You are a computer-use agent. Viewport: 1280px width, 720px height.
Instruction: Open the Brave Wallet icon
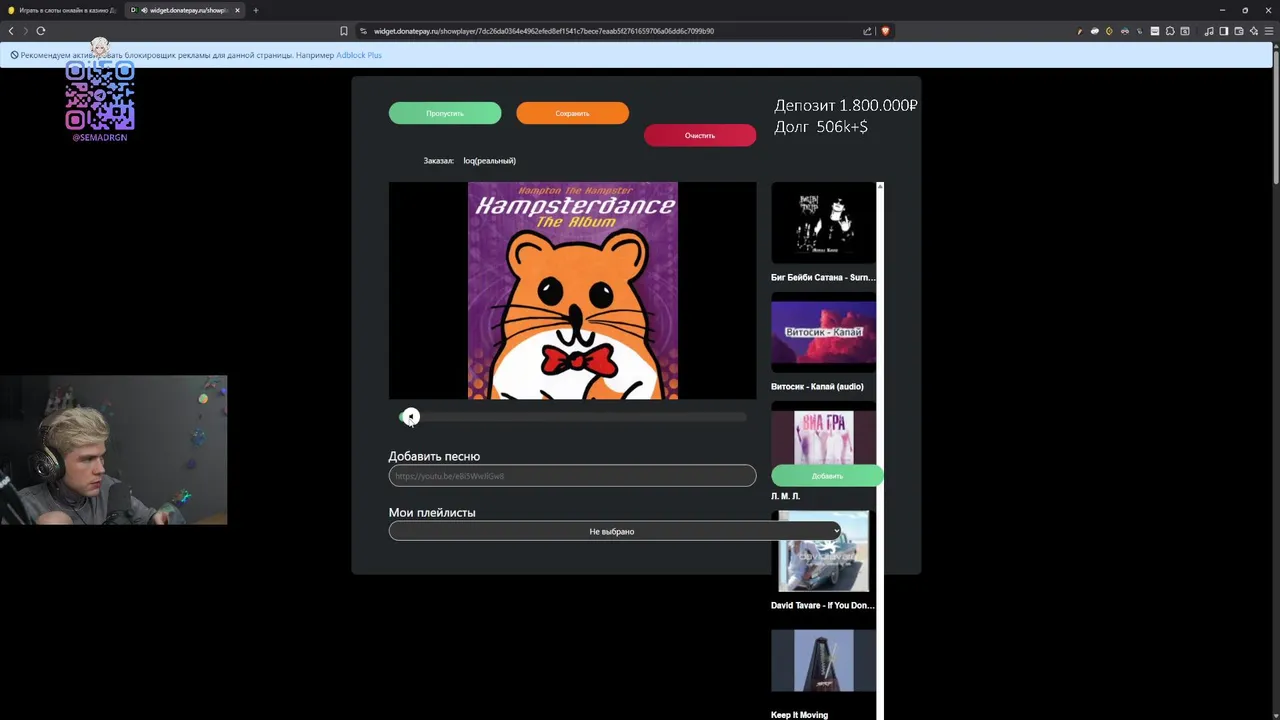1239,31
